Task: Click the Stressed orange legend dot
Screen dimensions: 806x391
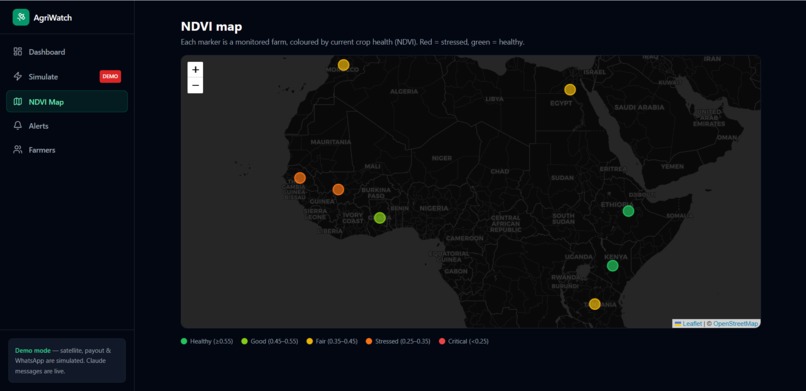Action: (369, 341)
